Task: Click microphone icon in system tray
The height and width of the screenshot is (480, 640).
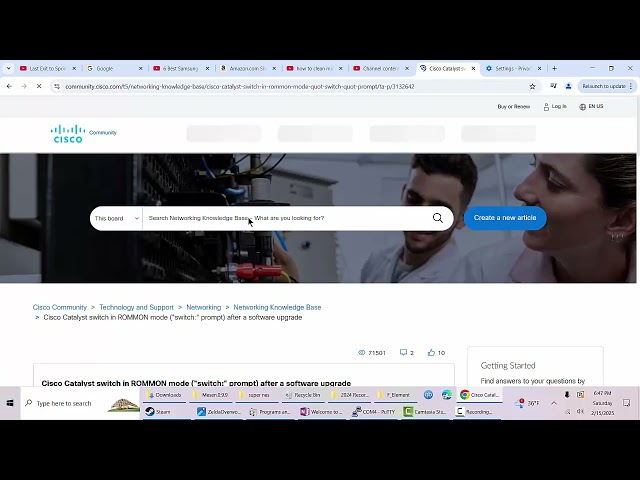Action: click(567, 394)
